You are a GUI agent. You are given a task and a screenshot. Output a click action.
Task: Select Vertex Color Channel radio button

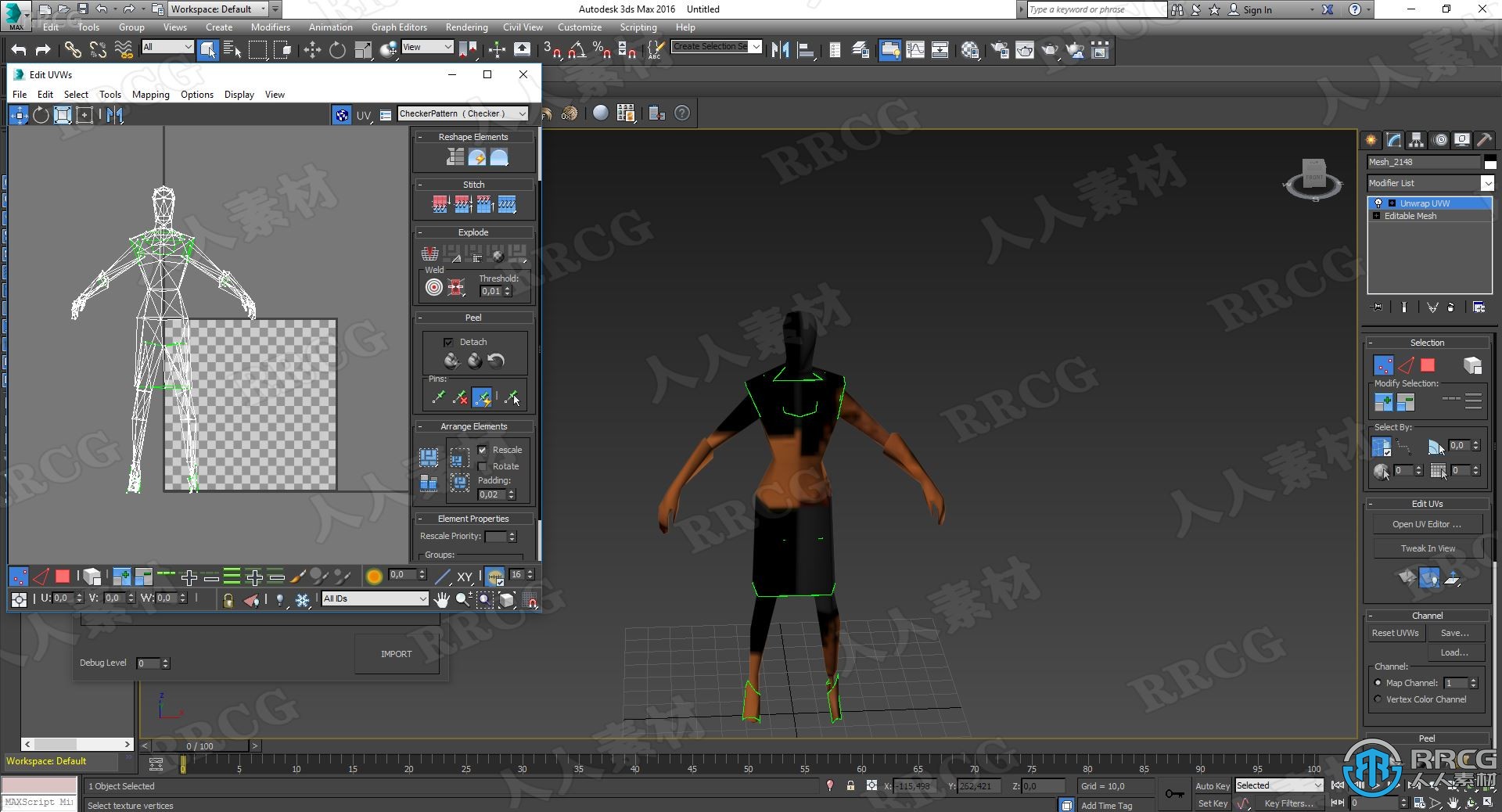click(x=1378, y=699)
